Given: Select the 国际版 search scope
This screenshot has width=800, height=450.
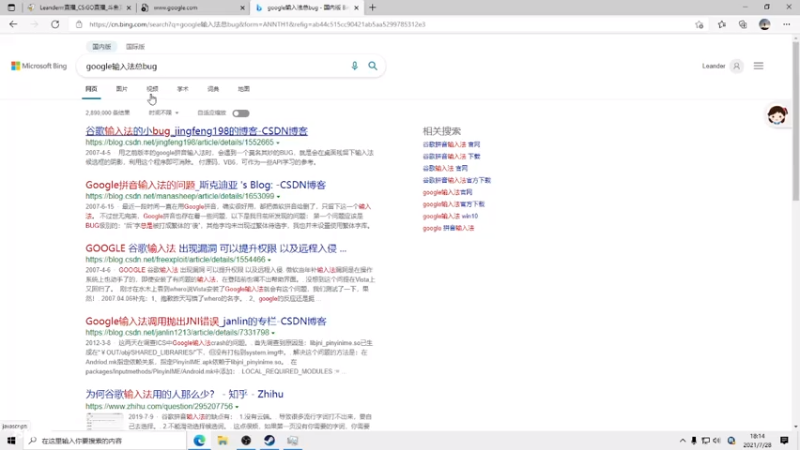Looking at the screenshot, I should pos(135,46).
